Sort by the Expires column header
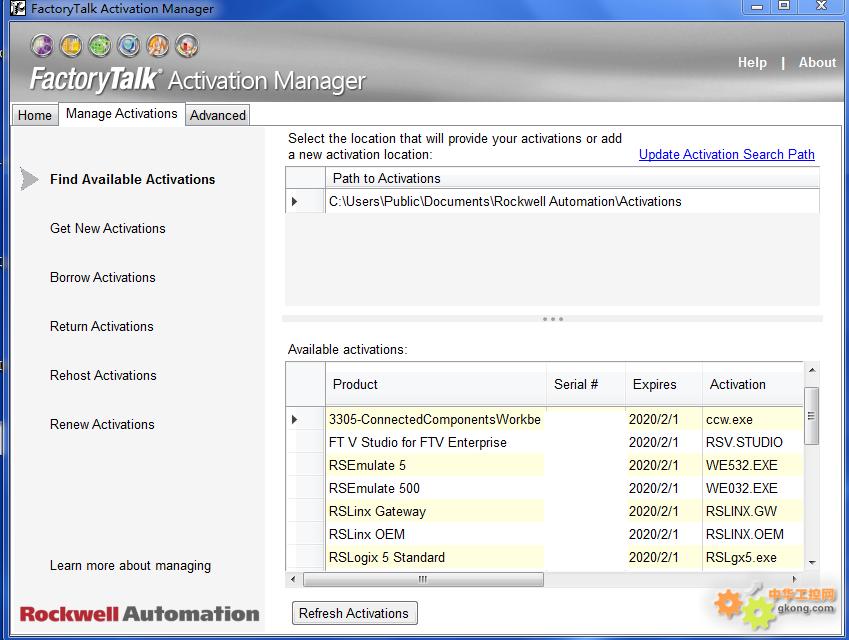Screen dimensions: 849x640 664,384
